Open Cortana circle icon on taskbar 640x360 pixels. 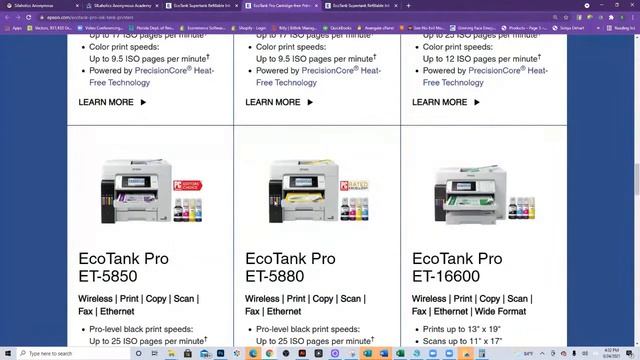[138, 353]
